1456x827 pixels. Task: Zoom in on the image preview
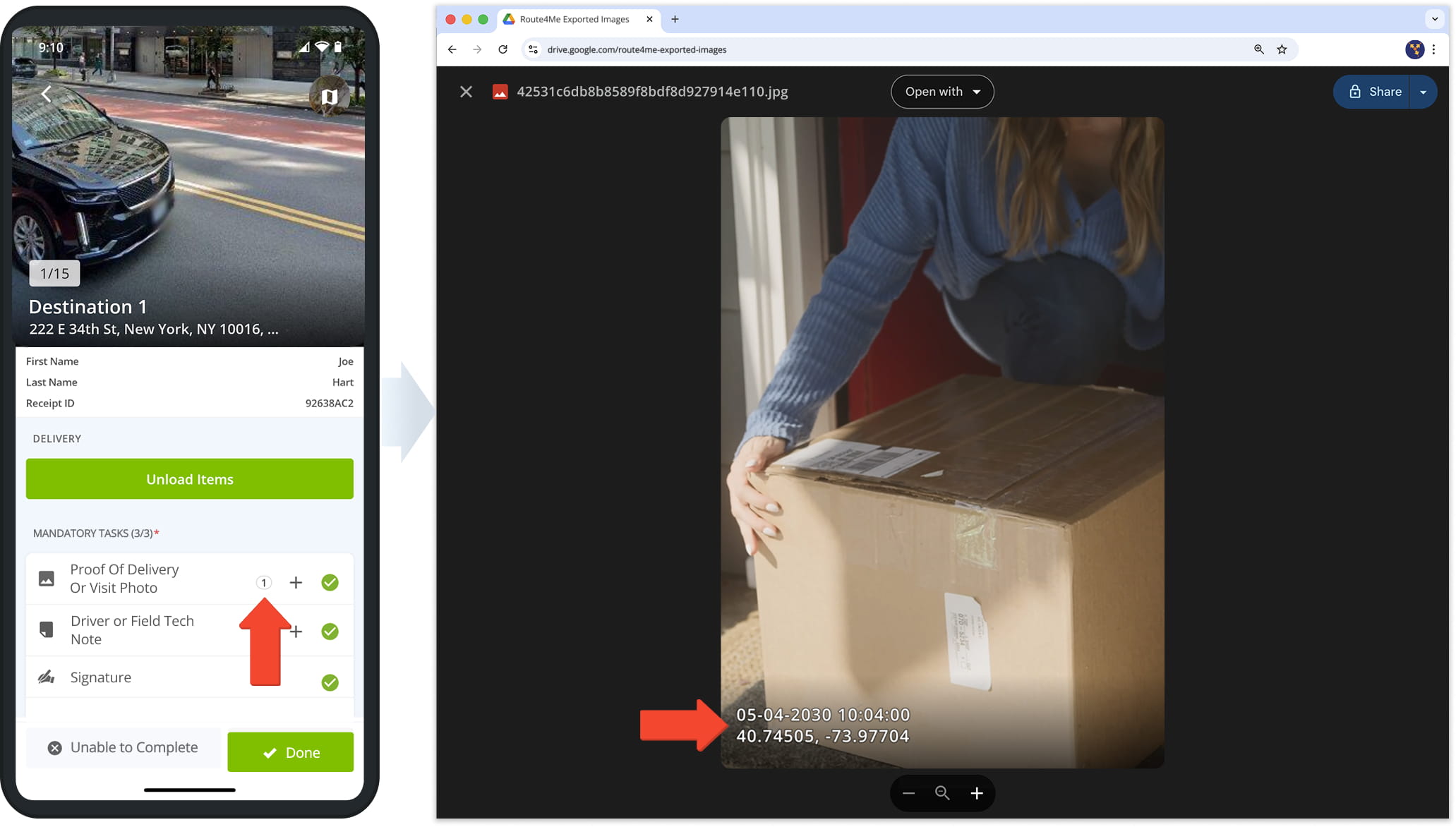click(976, 794)
